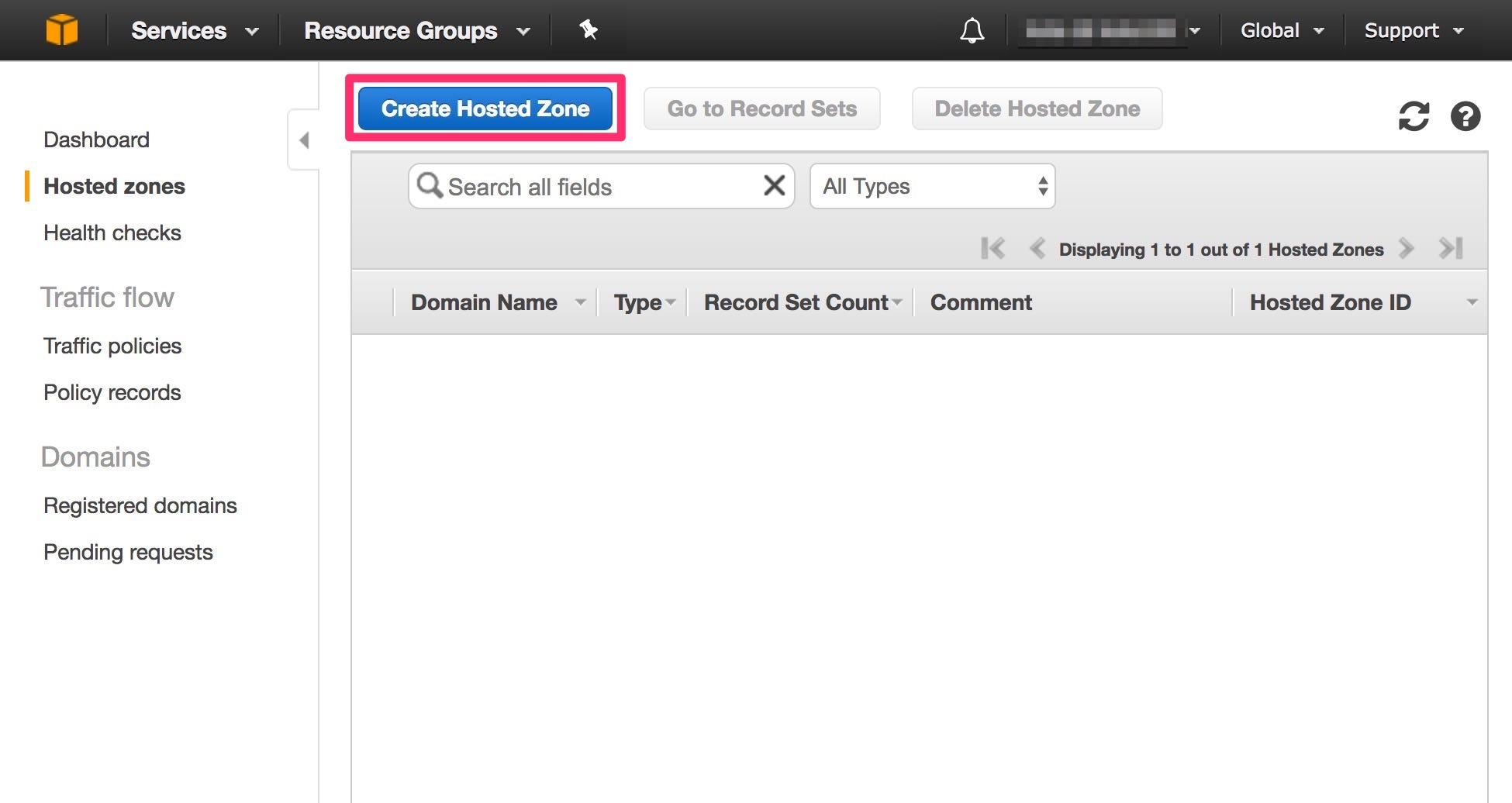Open Traffic policies page
Image resolution: width=1512 pixels, height=803 pixels.
(x=112, y=346)
